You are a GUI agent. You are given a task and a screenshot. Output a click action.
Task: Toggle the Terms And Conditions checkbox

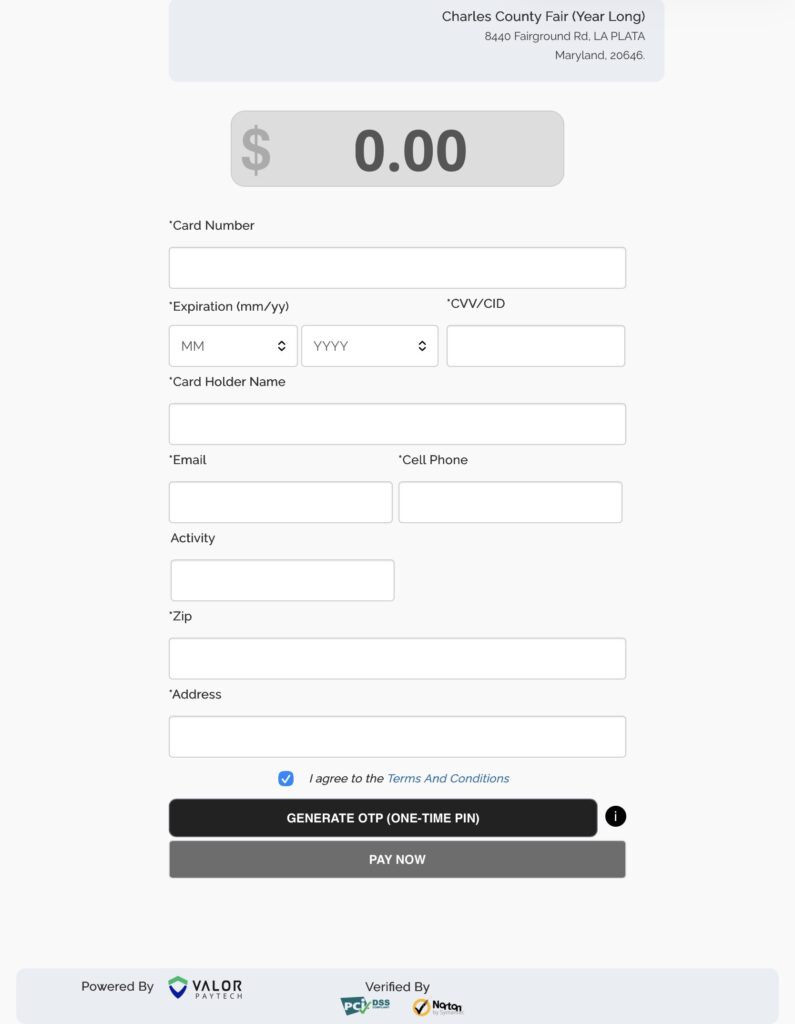pos(286,778)
